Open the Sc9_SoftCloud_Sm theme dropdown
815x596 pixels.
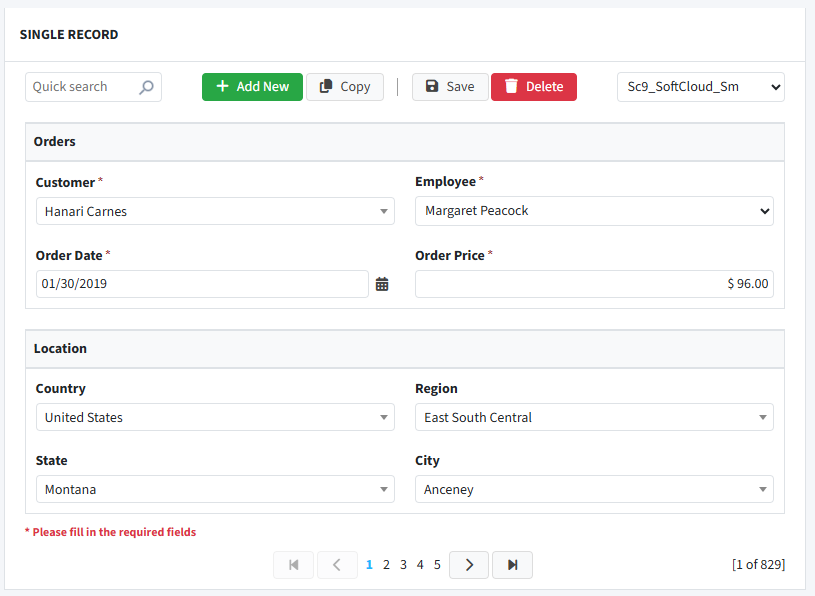701,87
